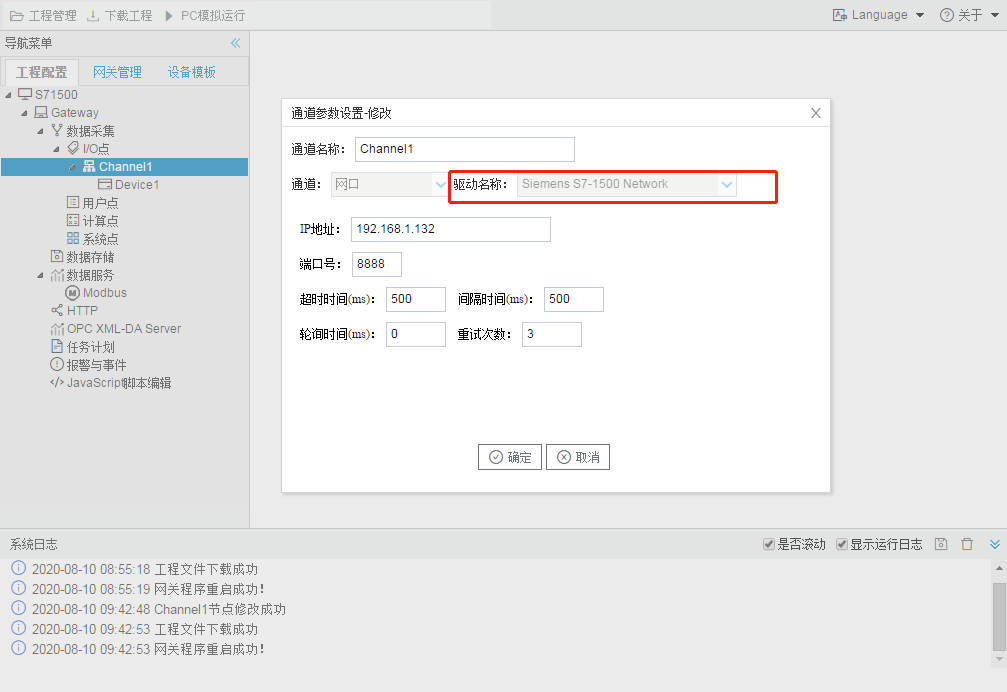Open the 关于 help menu
The image size is (1007, 692).
pos(969,15)
